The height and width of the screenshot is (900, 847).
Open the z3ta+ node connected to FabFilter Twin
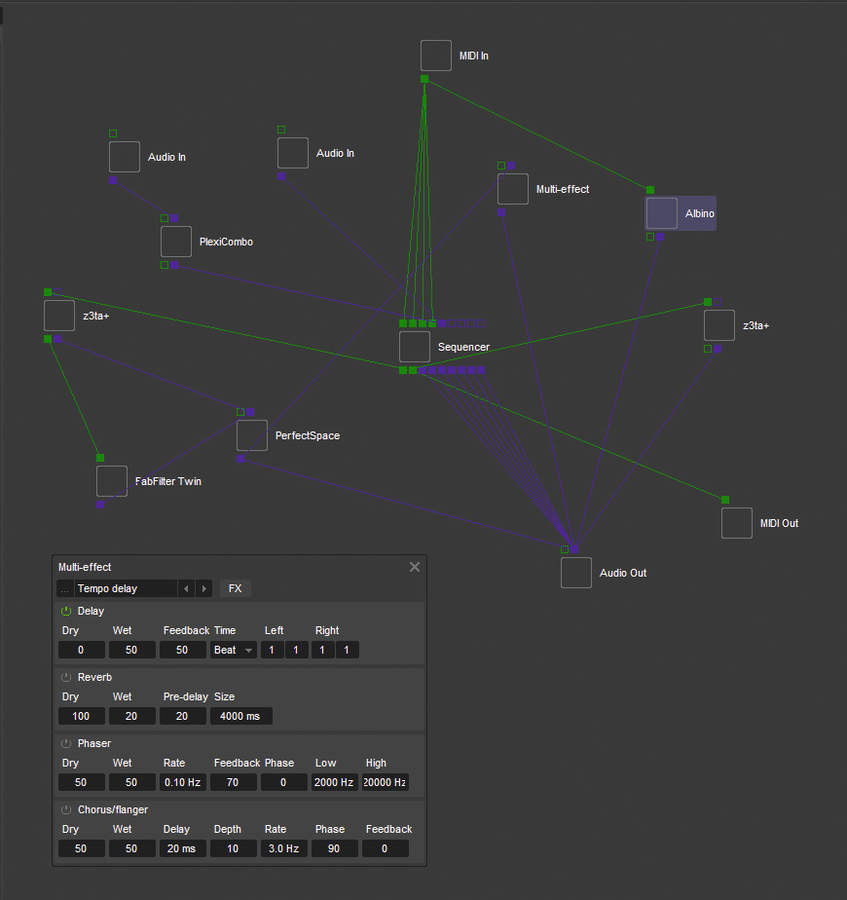point(59,316)
